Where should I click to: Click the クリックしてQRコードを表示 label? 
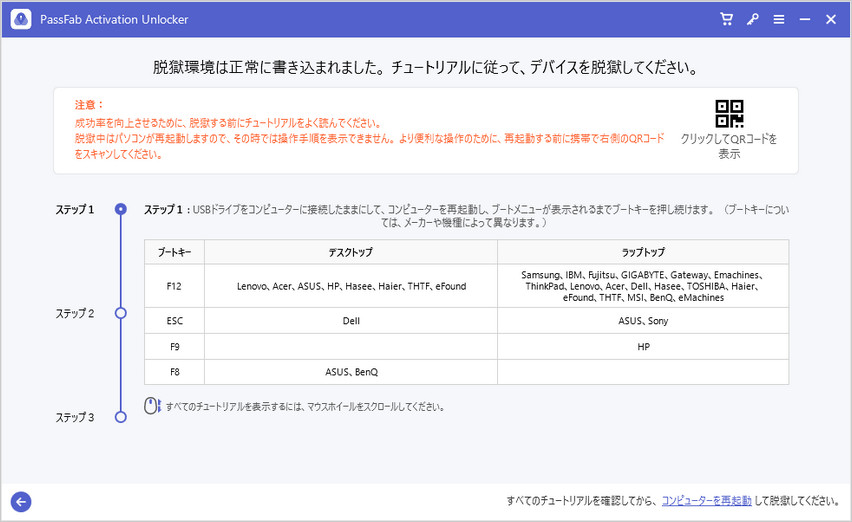[x=729, y=146]
